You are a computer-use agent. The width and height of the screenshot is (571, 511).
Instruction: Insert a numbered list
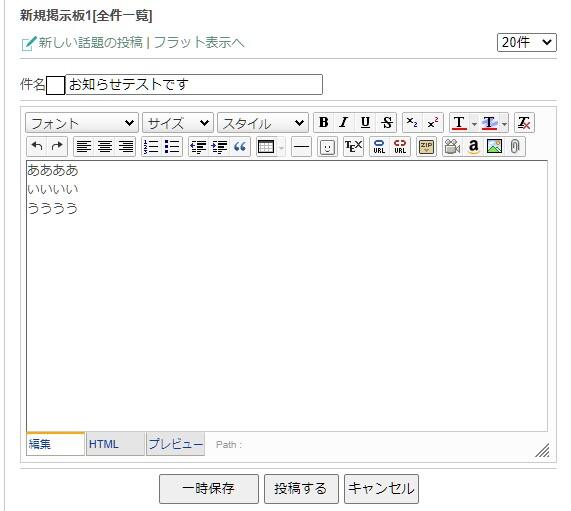point(151,147)
